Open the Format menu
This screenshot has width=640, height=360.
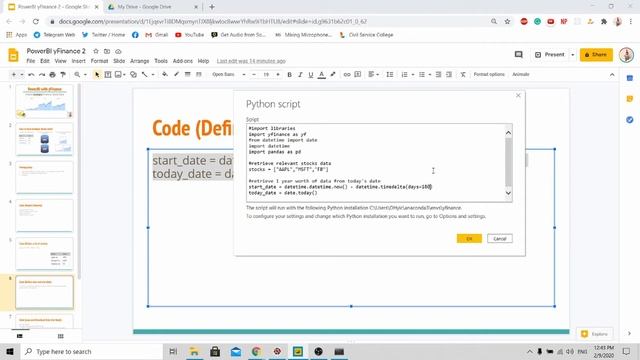pos(99,61)
